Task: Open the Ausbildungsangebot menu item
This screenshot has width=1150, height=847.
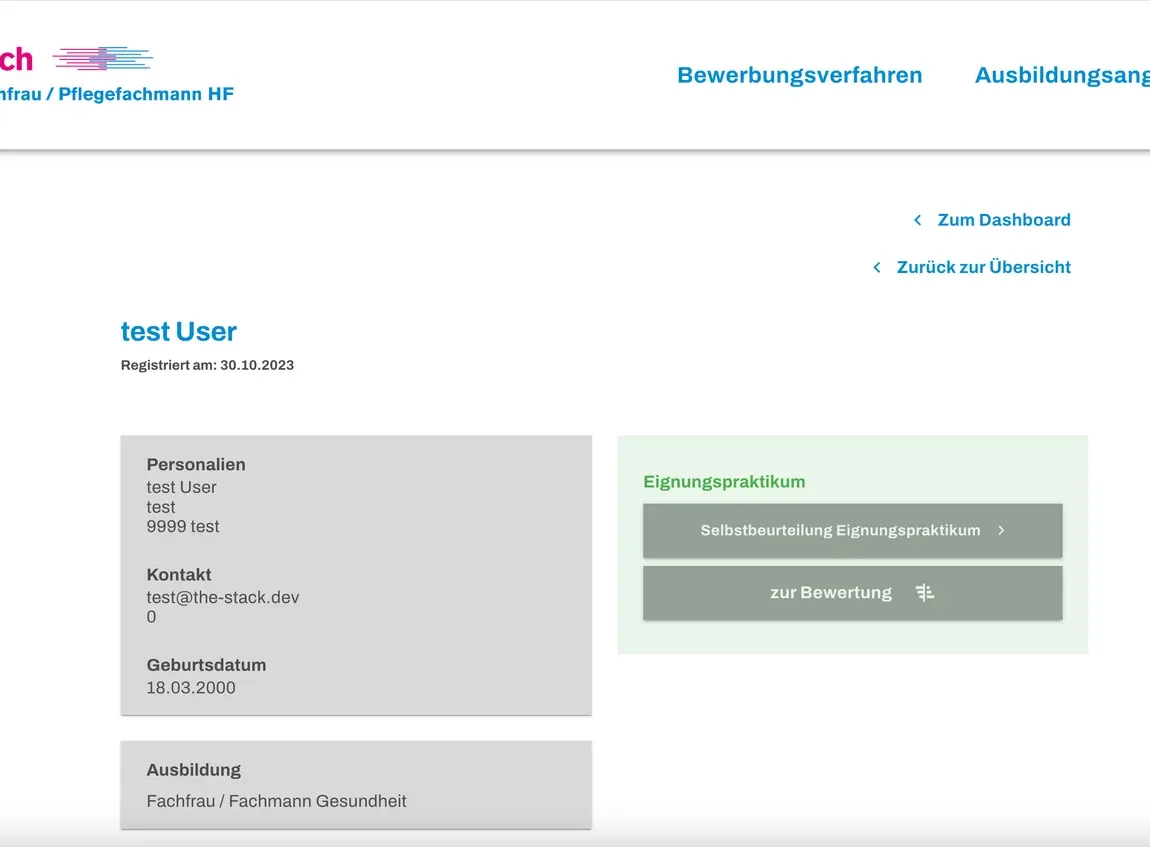Action: (1062, 76)
